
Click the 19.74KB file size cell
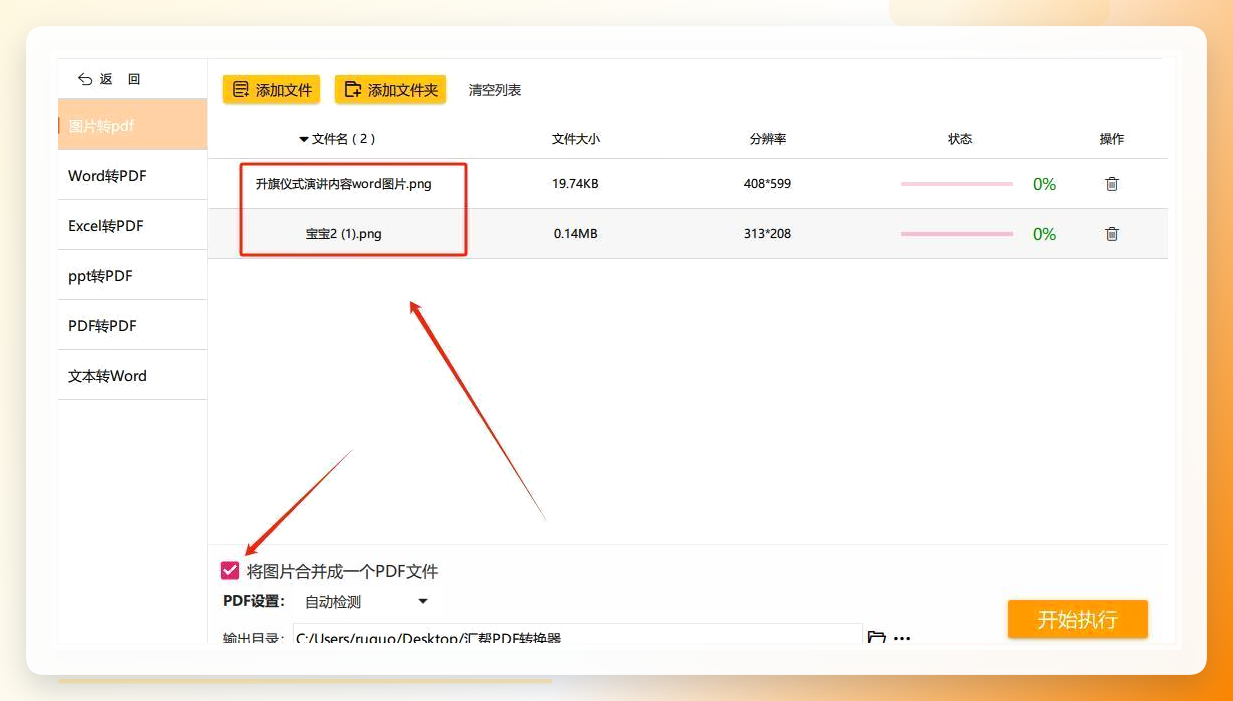click(x=576, y=184)
